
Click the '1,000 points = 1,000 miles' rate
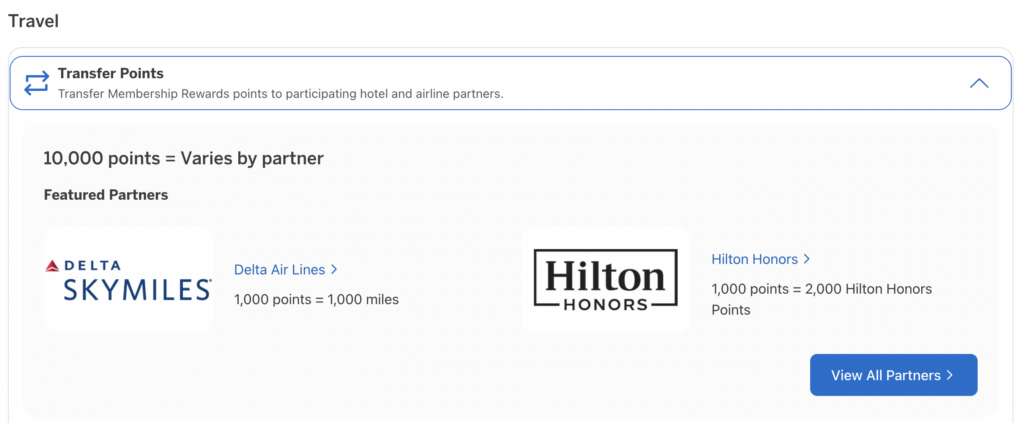pyautogui.click(x=316, y=299)
